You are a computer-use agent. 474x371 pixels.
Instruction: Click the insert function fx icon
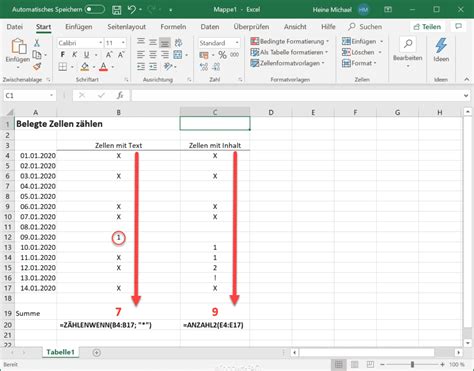120,96
